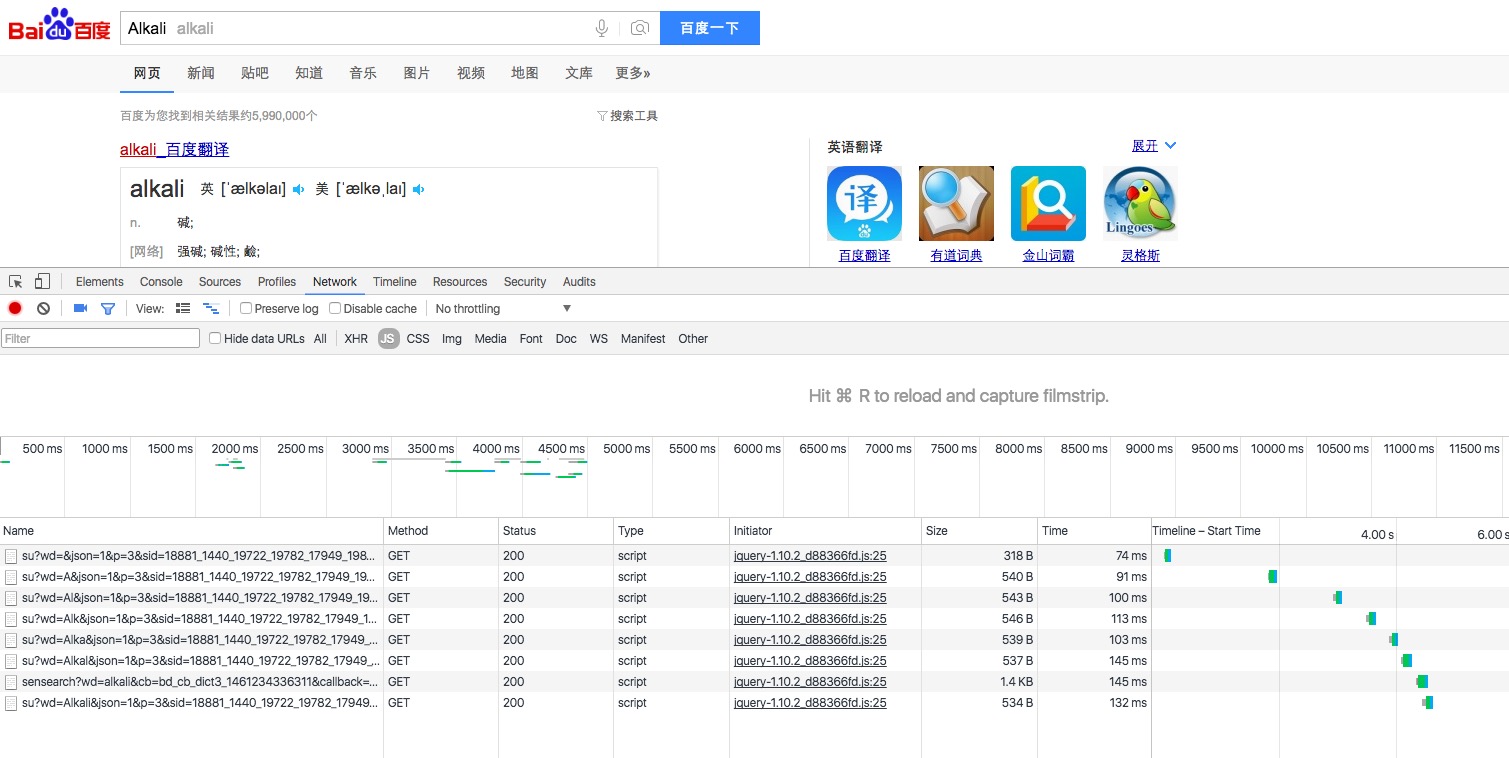Viewport: 1509px width, 758px height.
Task: Toggle the overview waterfall view icon
Action: pyautogui.click(x=211, y=308)
